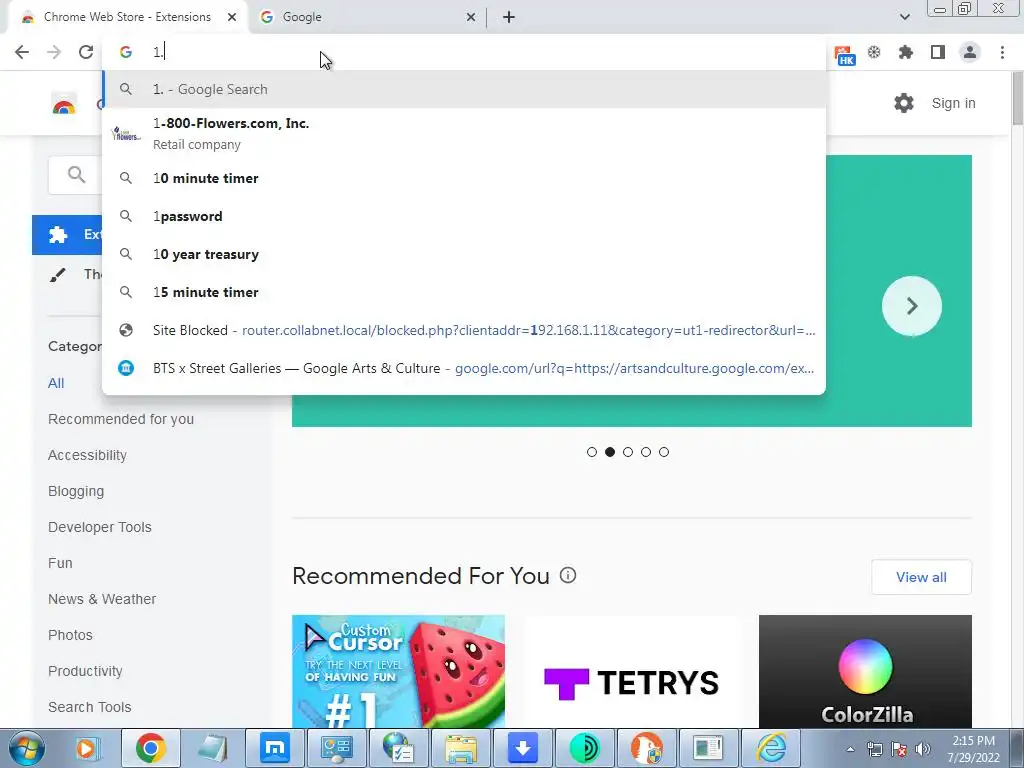This screenshot has width=1024, height=768.
Task: Choose the '10 minute timer' suggestion
Action: (x=464, y=178)
